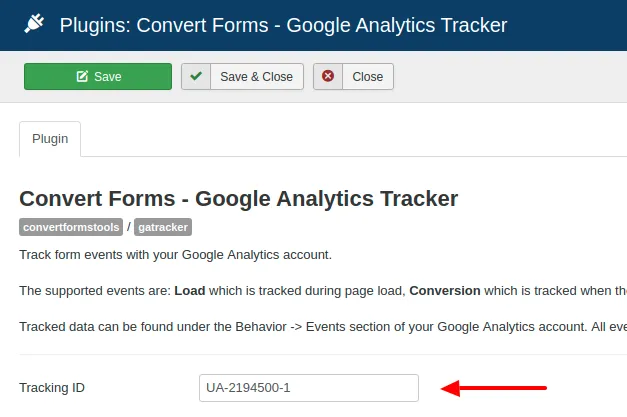Click the green checkmark icon

pyautogui.click(x=196, y=77)
